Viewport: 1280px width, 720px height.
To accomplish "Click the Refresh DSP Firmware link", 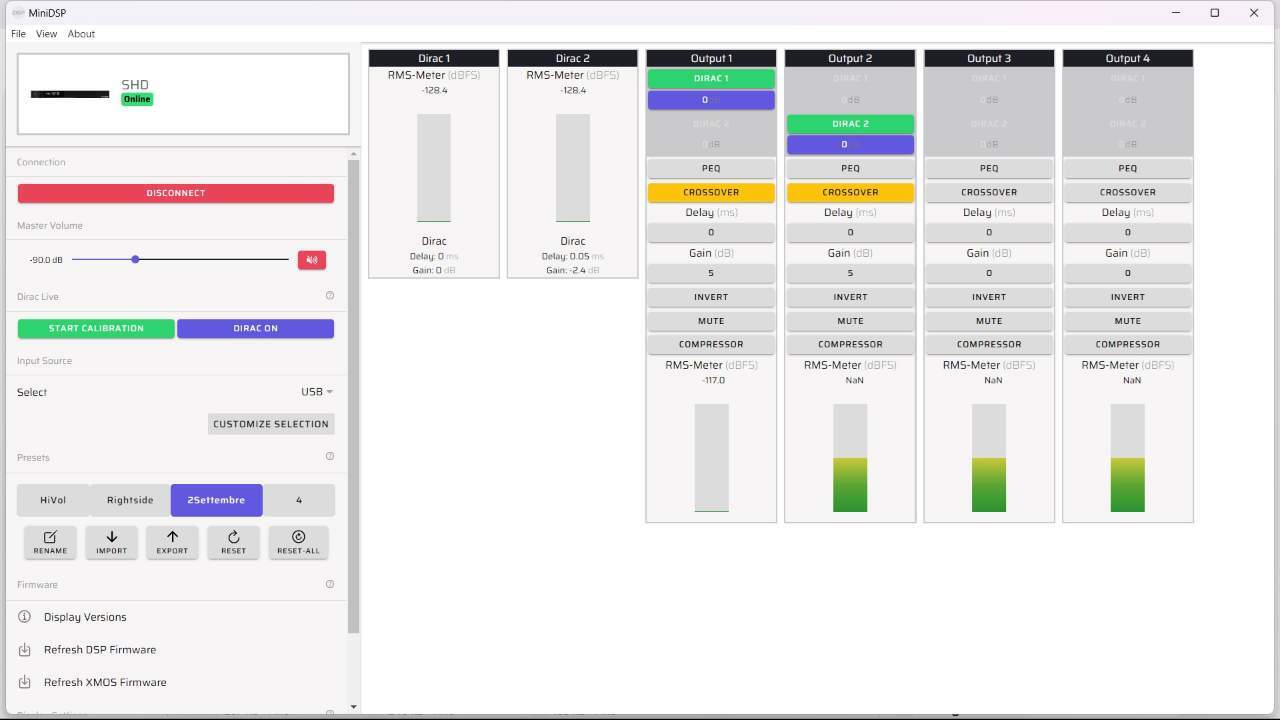I will [100, 650].
